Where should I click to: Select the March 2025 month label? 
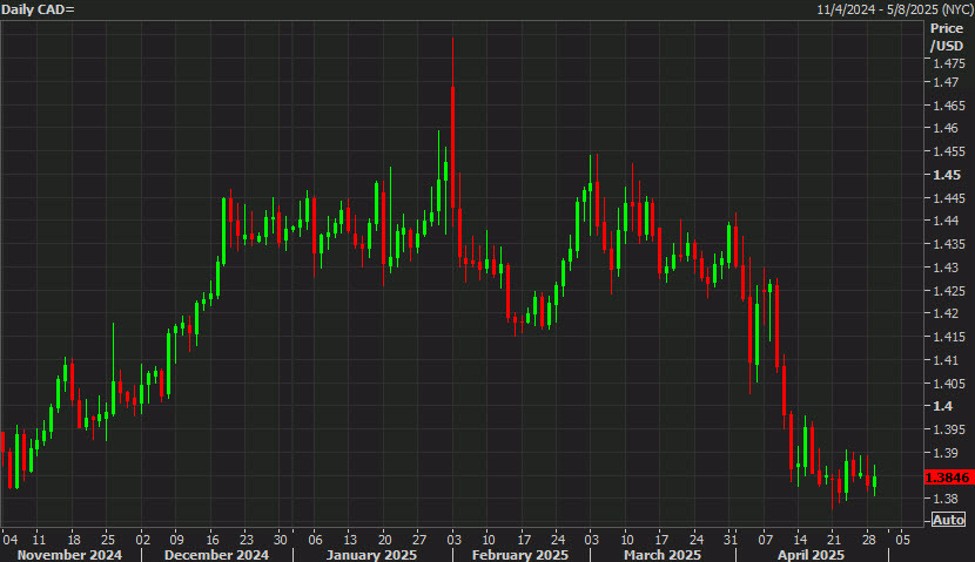point(662,555)
